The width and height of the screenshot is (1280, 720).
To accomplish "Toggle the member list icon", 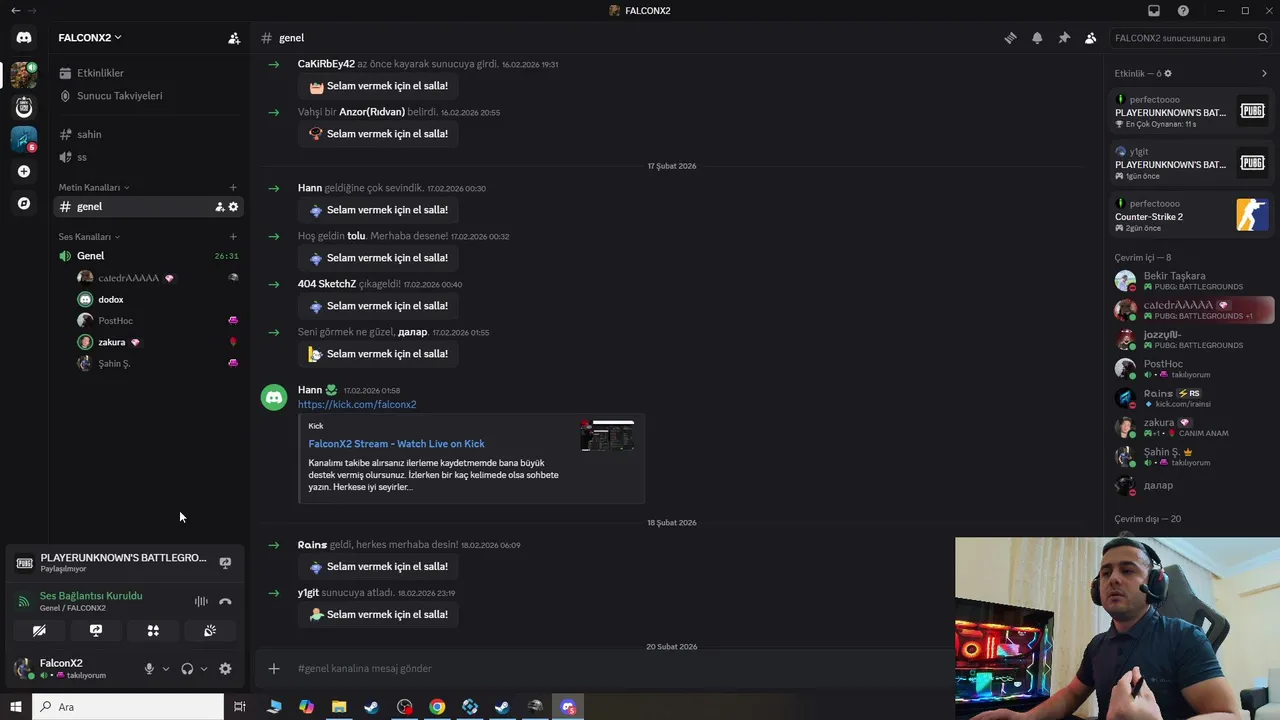I will pos(1091,38).
